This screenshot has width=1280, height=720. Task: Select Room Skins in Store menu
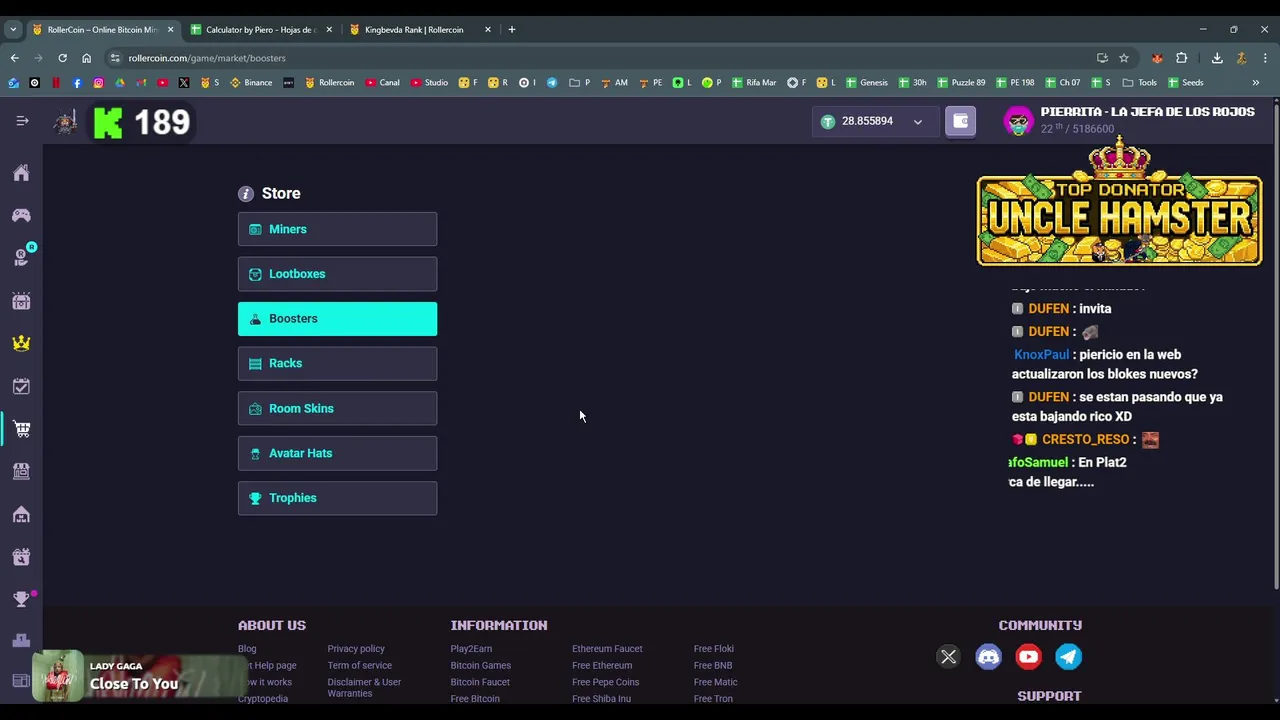coord(337,408)
